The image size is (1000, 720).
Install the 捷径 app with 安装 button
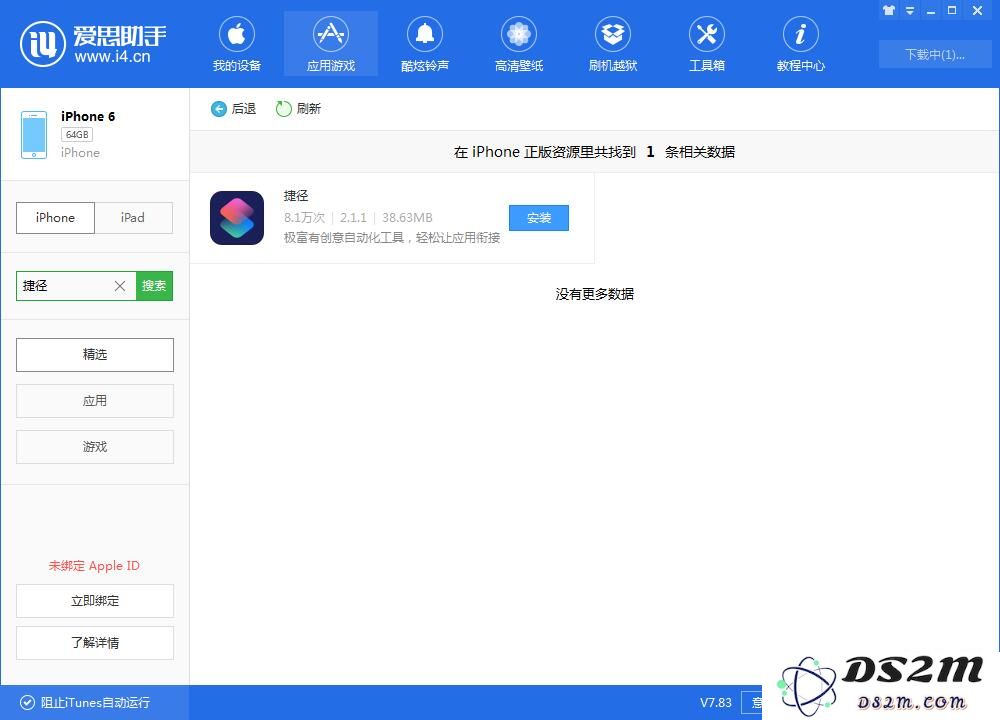[x=539, y=217]
